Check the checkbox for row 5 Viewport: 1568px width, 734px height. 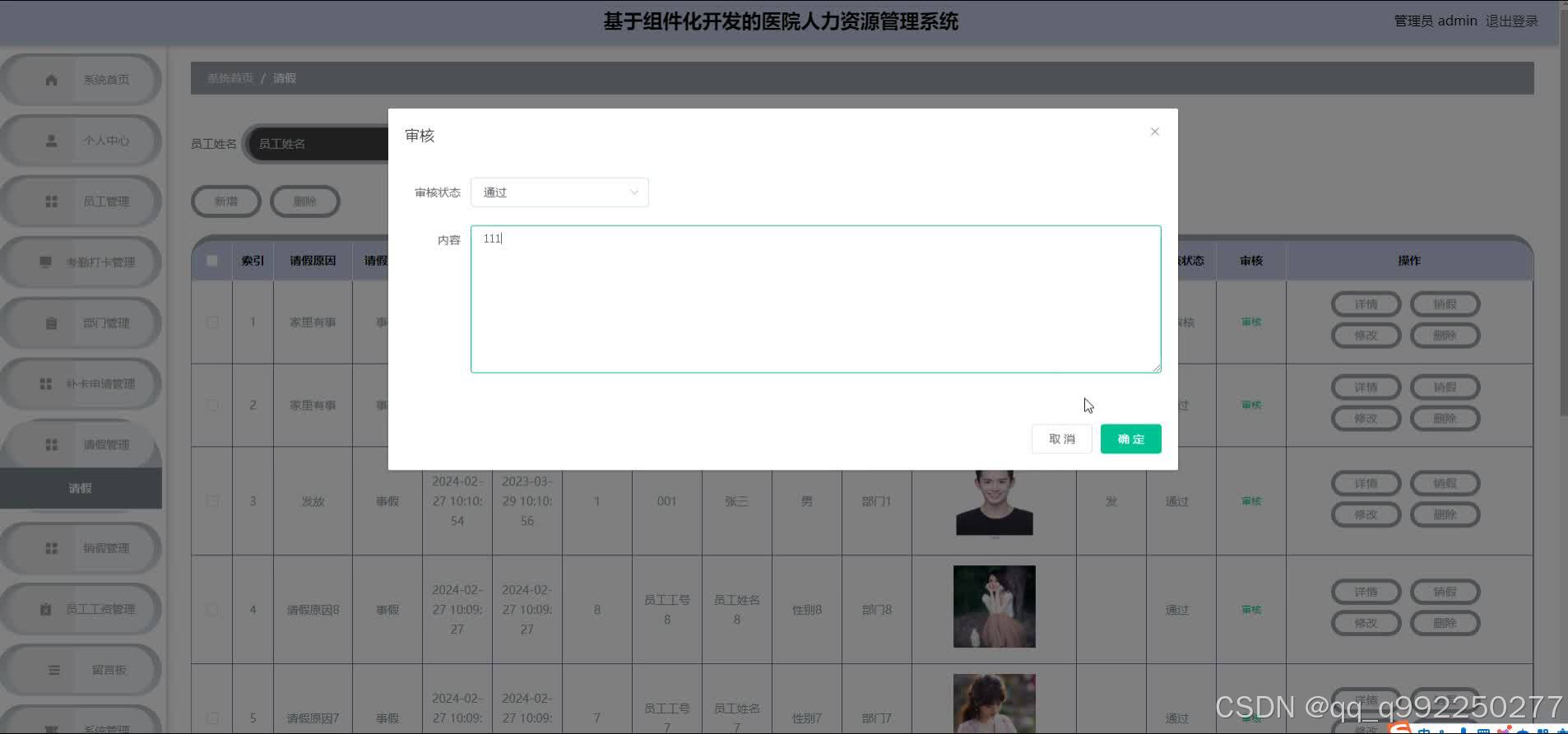[212, 718]
